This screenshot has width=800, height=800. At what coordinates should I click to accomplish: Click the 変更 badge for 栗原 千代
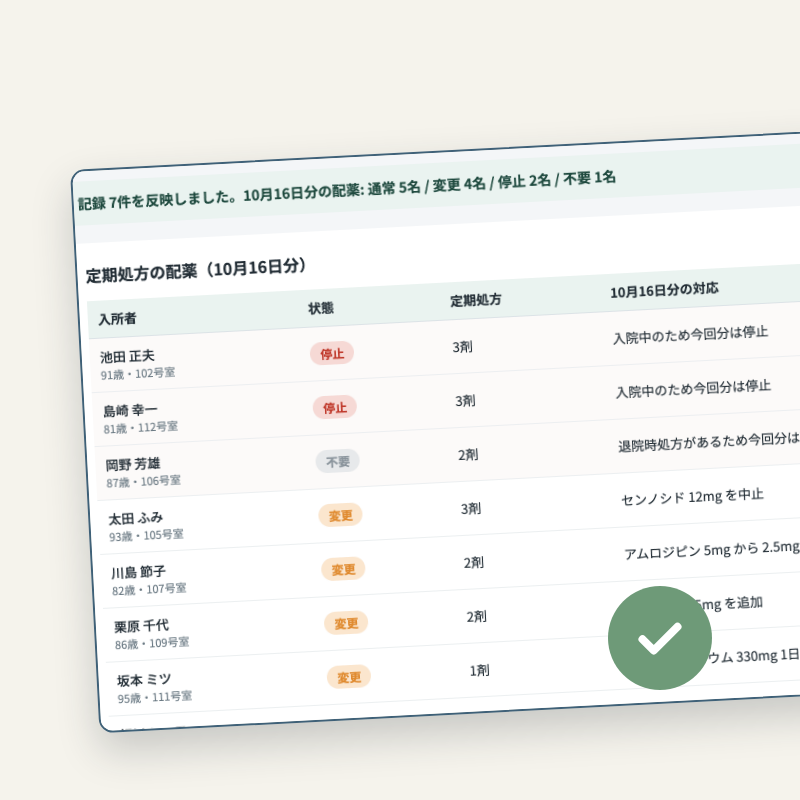click(346, 623)
